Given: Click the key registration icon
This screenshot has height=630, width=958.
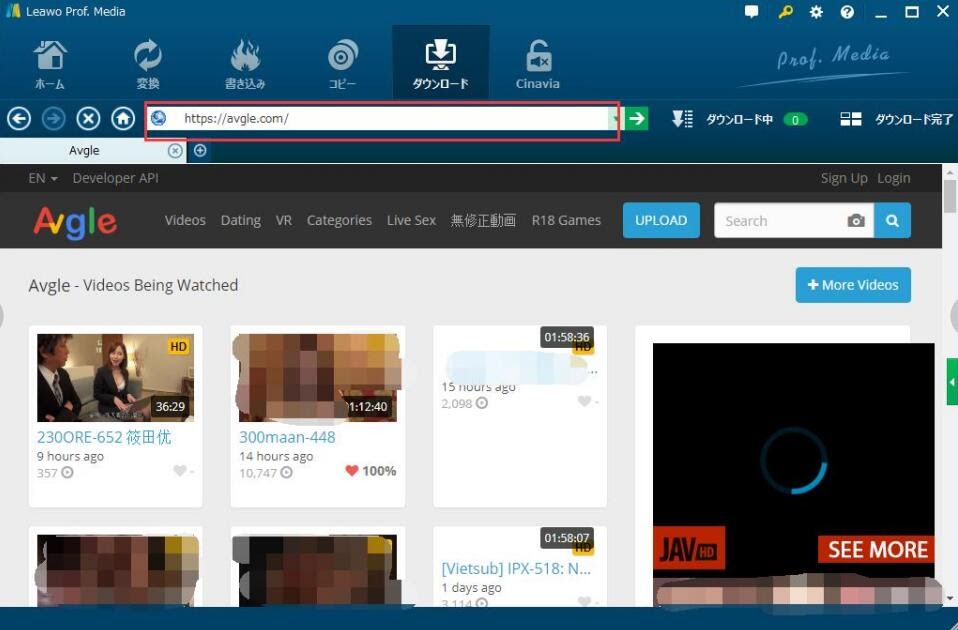Looking at the screenshot, I should (786, 12).
